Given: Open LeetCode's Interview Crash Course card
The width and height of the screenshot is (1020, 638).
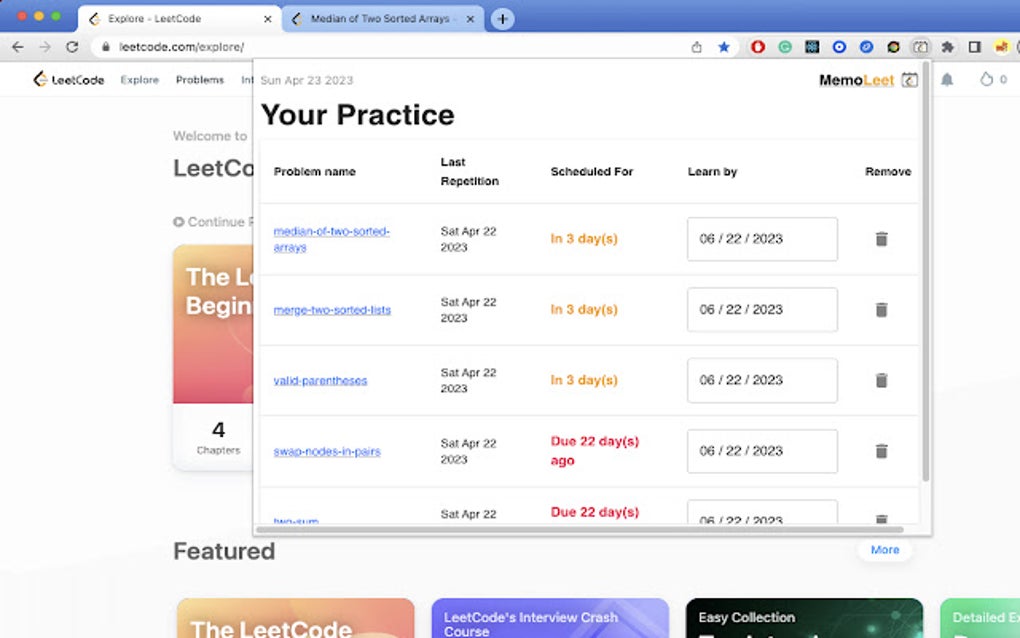Looking at the screenshot, I should [550, 618].
